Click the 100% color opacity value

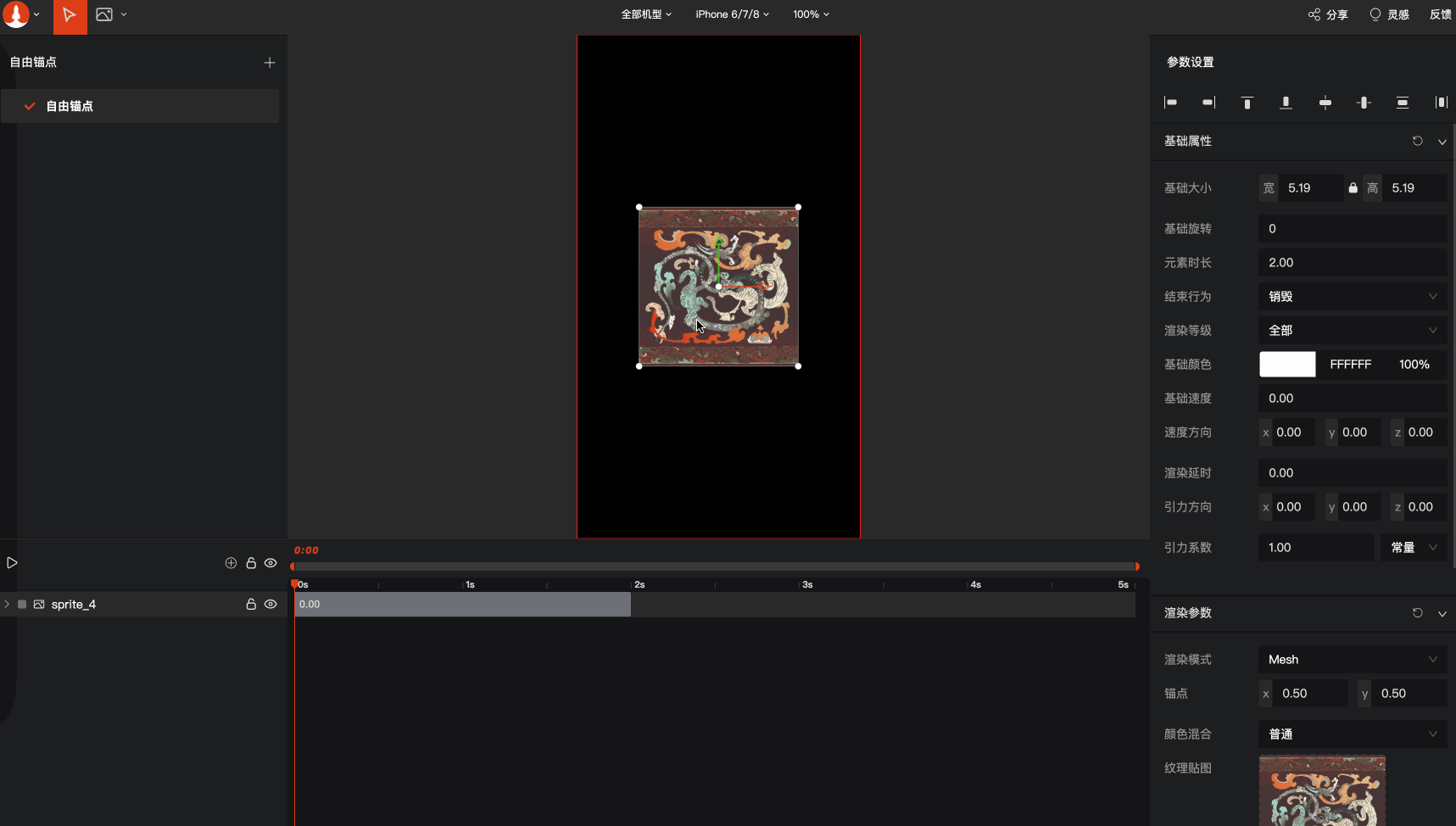pyautogui.click(x=1414, y=365)
